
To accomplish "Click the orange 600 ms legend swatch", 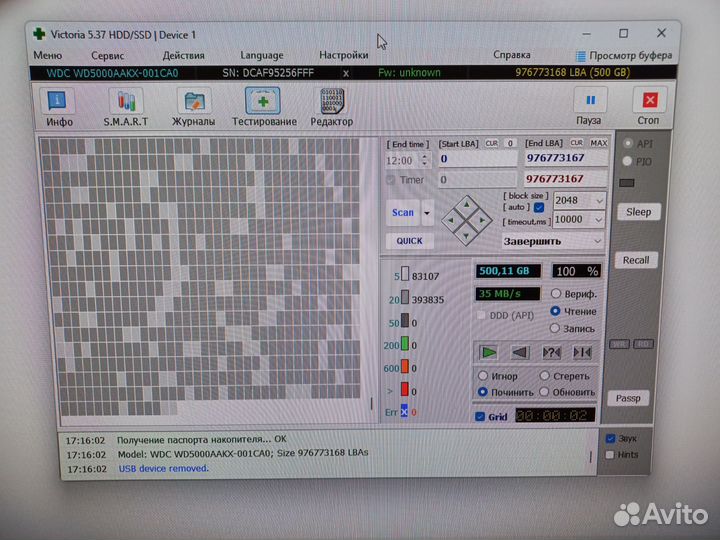I will (x=405, y=367).
